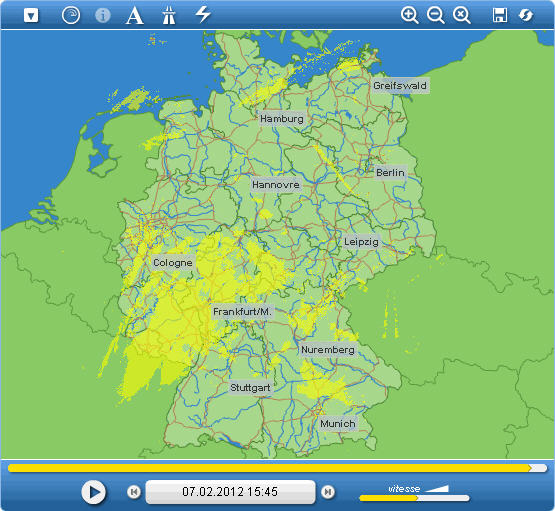The width and height of the screenshot is (555, 511).
Task: Open the dropdown arrow menu in toolbar
Action: click(31, 16)
